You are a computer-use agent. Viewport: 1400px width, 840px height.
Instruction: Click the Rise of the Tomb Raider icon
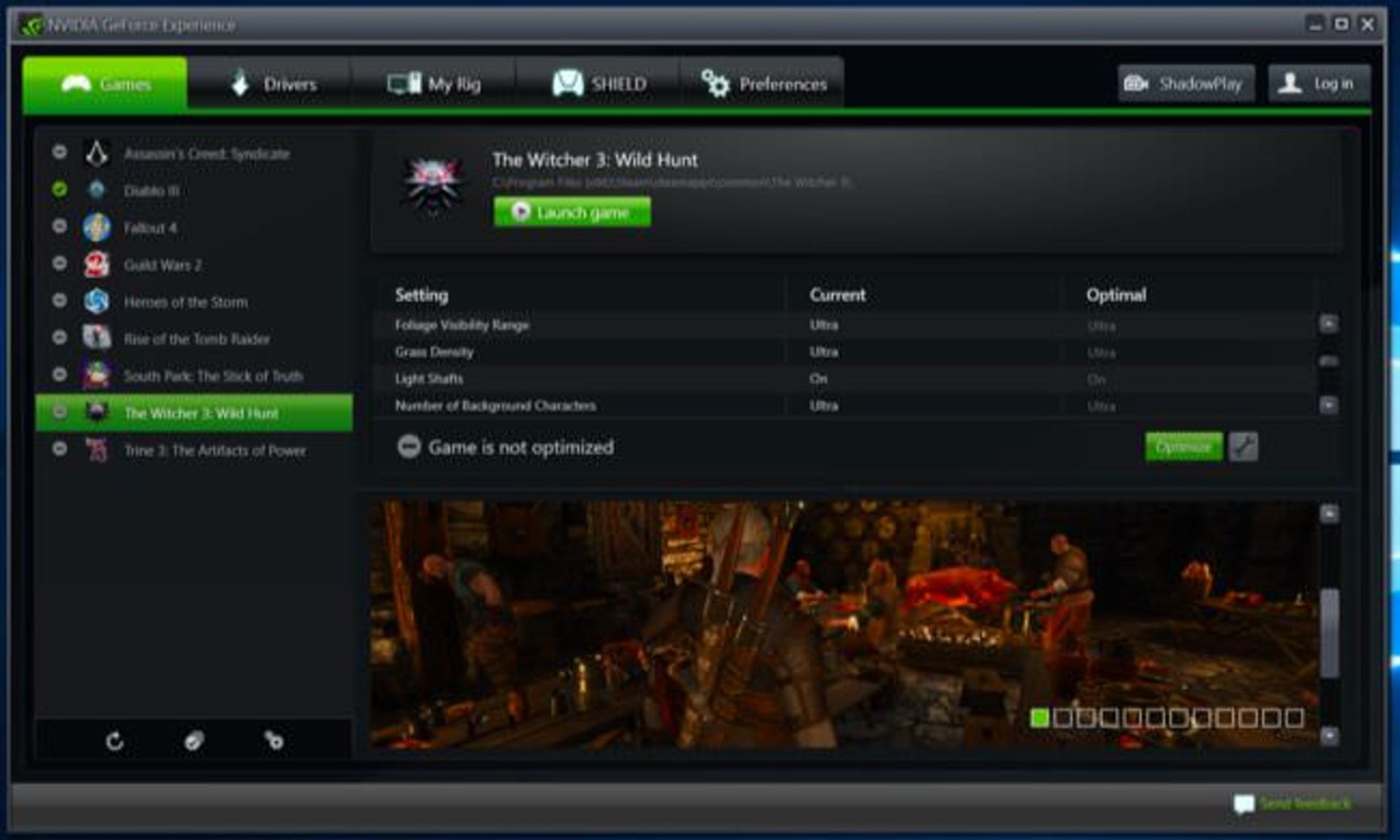tap(96, 338)
